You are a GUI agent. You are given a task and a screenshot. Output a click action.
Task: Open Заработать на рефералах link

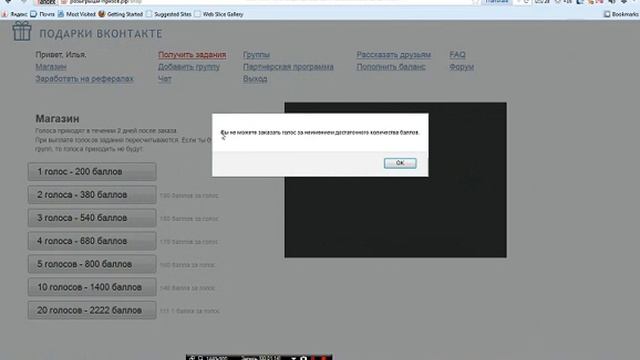pos(84,79)
